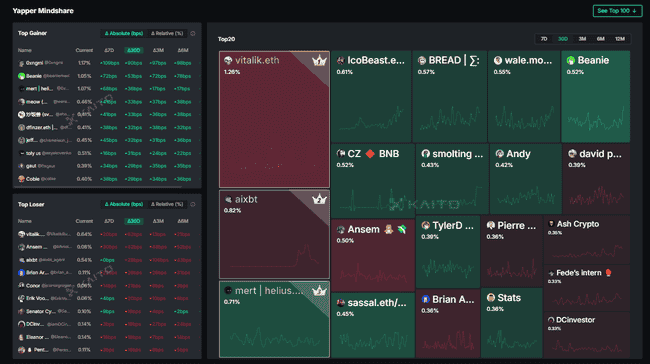Select the gaut row in Top Gainer

click(107, 166)
